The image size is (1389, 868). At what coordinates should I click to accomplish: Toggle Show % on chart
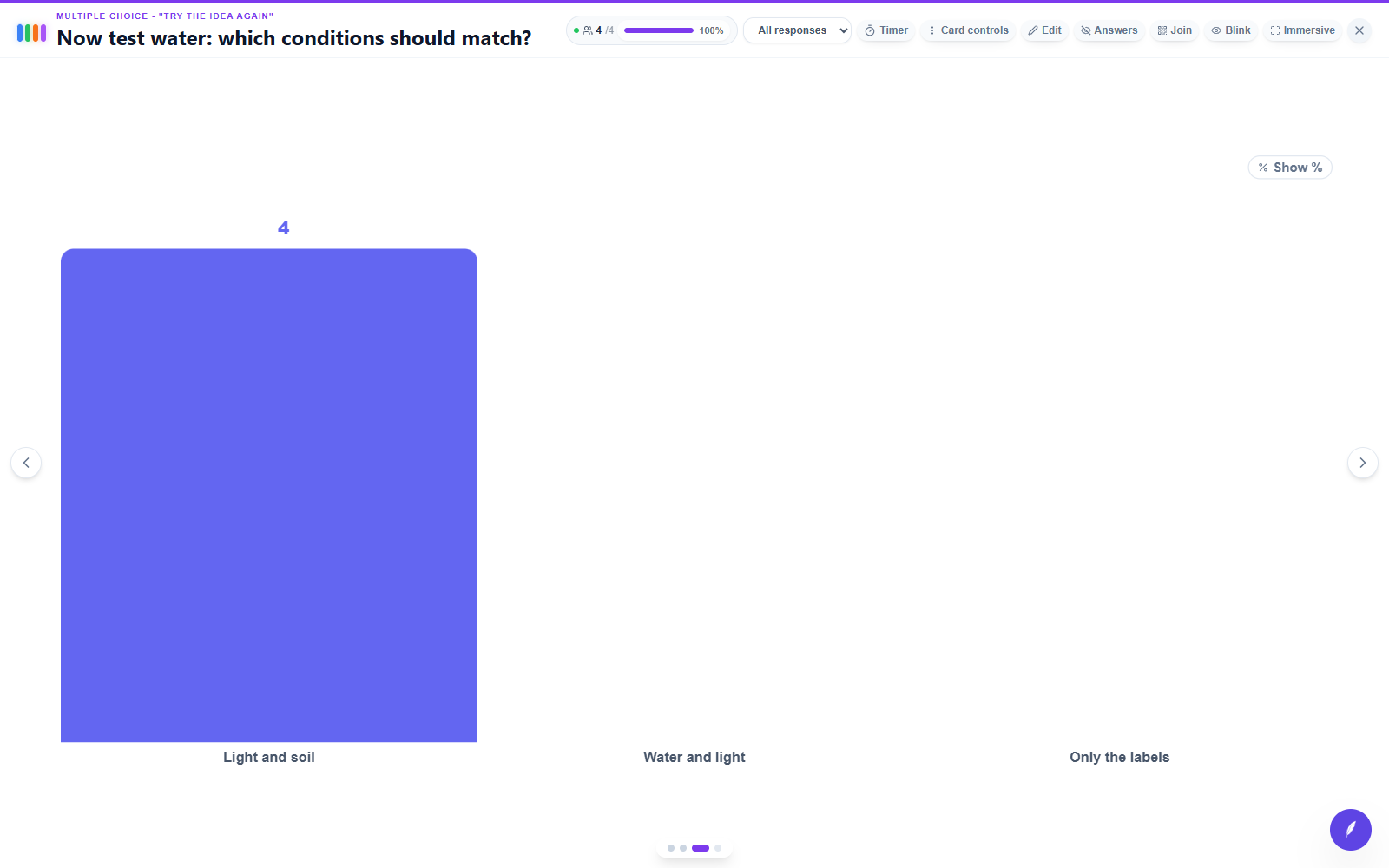1290,168
